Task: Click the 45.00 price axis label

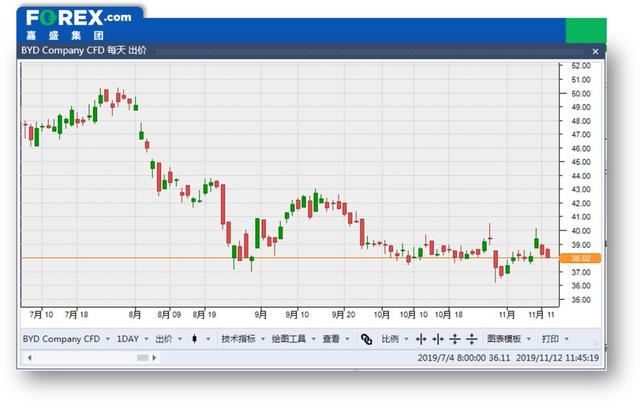Action: (581, 162)
